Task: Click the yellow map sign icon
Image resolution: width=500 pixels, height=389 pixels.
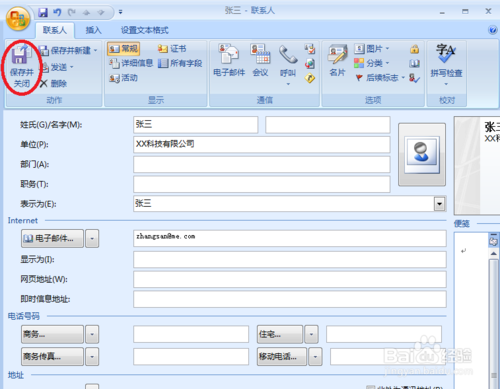Action: click(310, 78)
